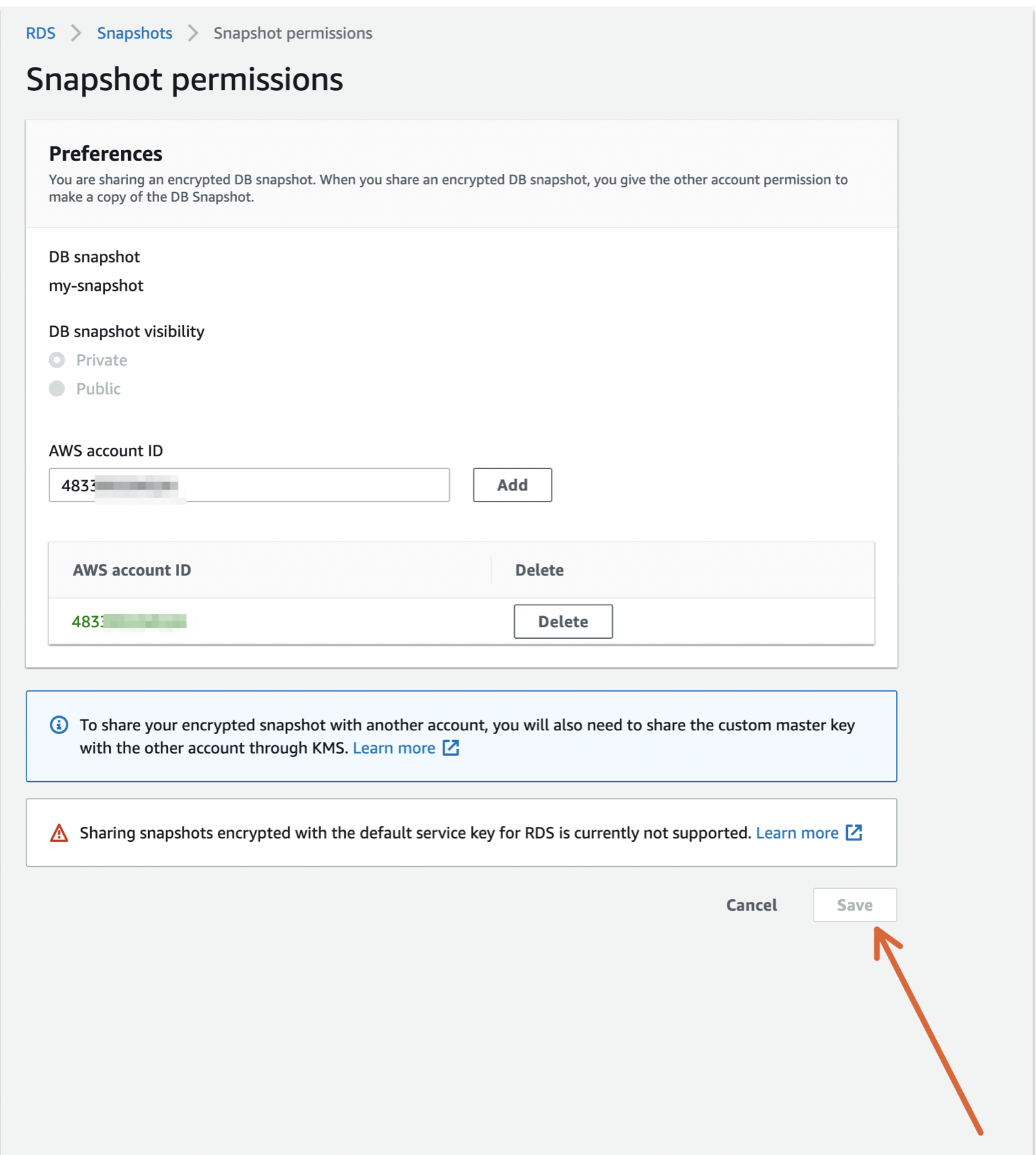Click the Save button
The width and height of the screenshot is (1036, 1155).
tap(855, 905)
